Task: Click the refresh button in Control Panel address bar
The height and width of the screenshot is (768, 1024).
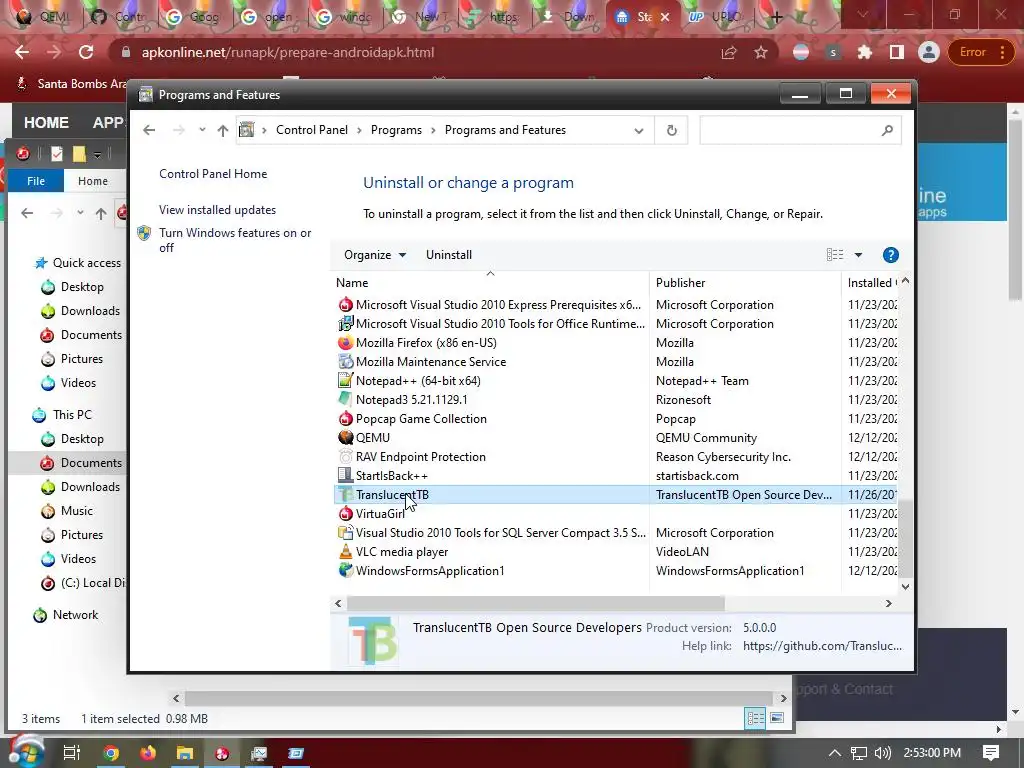Action: coord(671,131)
